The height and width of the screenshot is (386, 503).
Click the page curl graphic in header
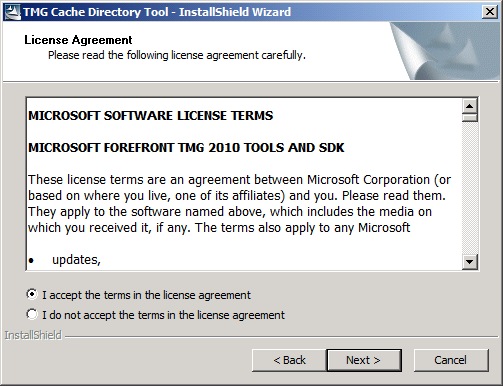click(x=445, y=51)
